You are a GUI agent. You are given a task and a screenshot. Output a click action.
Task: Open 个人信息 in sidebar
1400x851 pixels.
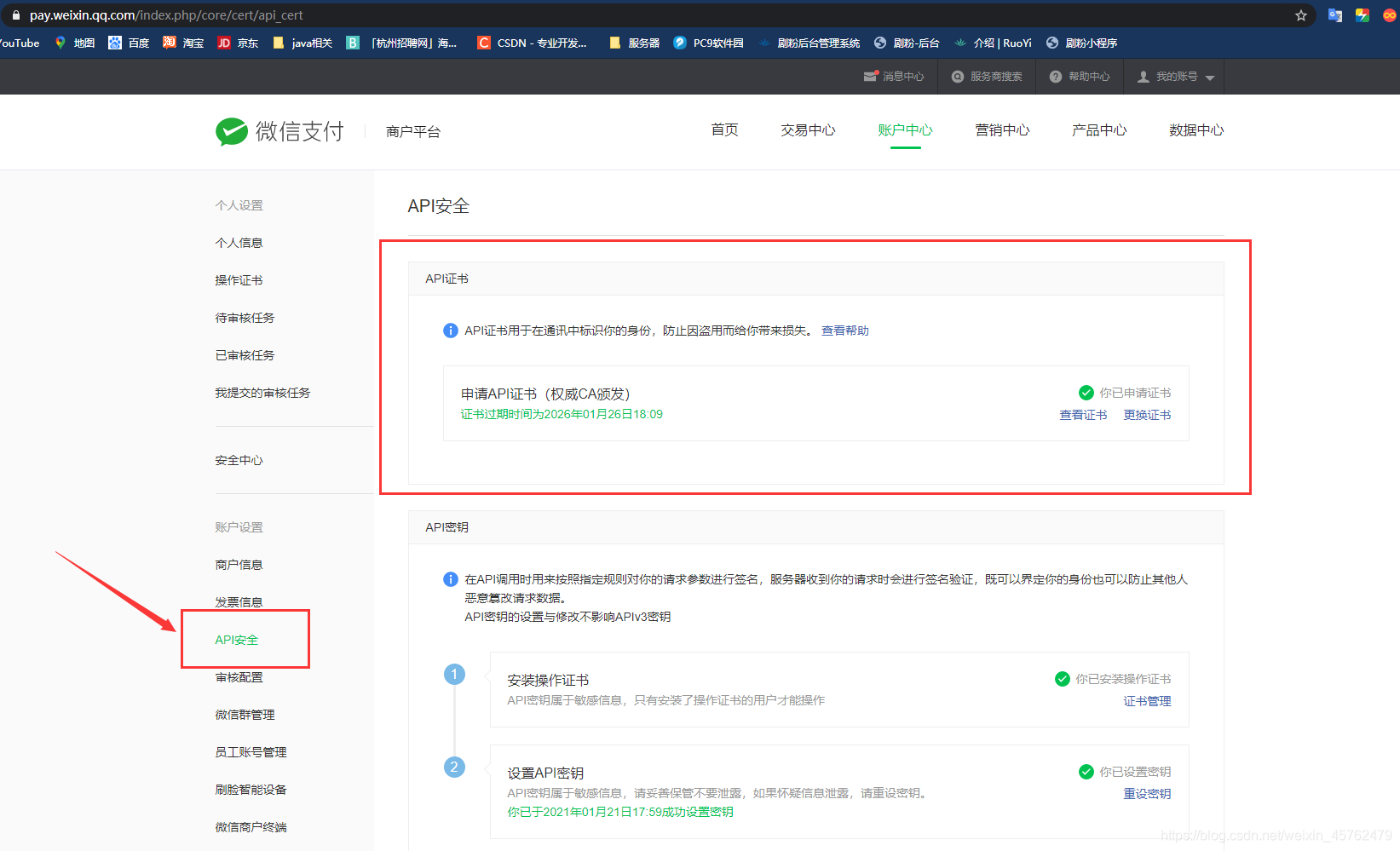point(239,243)
